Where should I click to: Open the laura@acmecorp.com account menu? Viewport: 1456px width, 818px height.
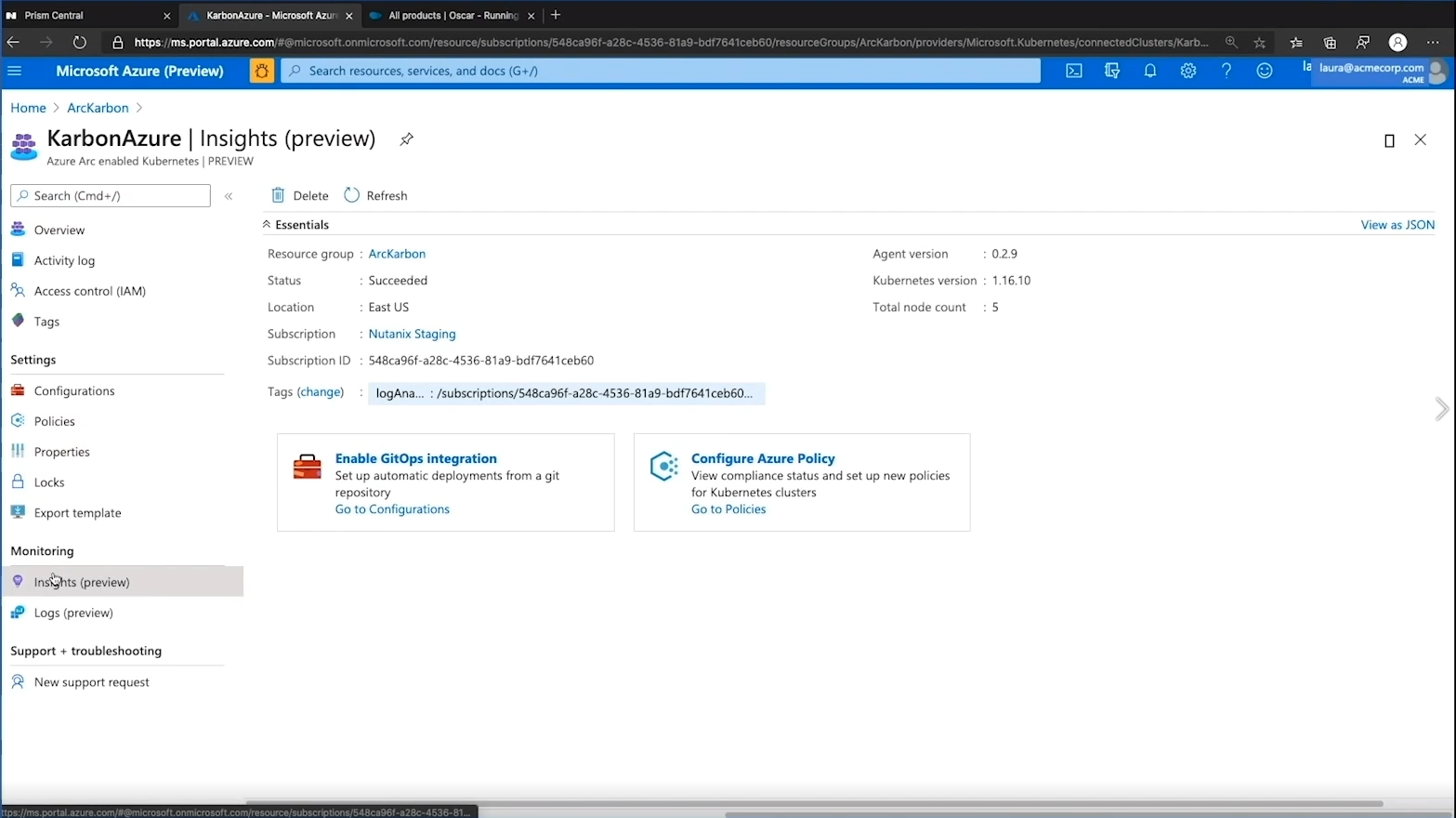point(1382,72)
